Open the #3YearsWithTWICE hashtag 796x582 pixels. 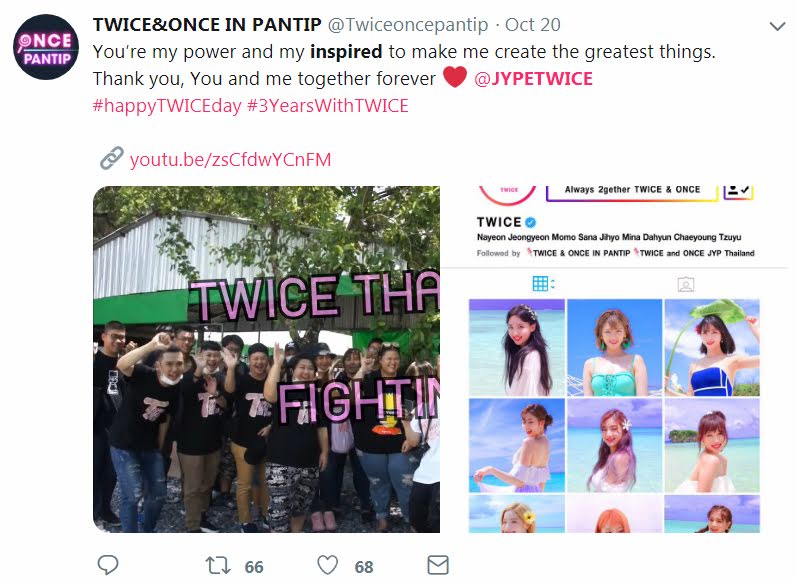click(x=327, y=106)
